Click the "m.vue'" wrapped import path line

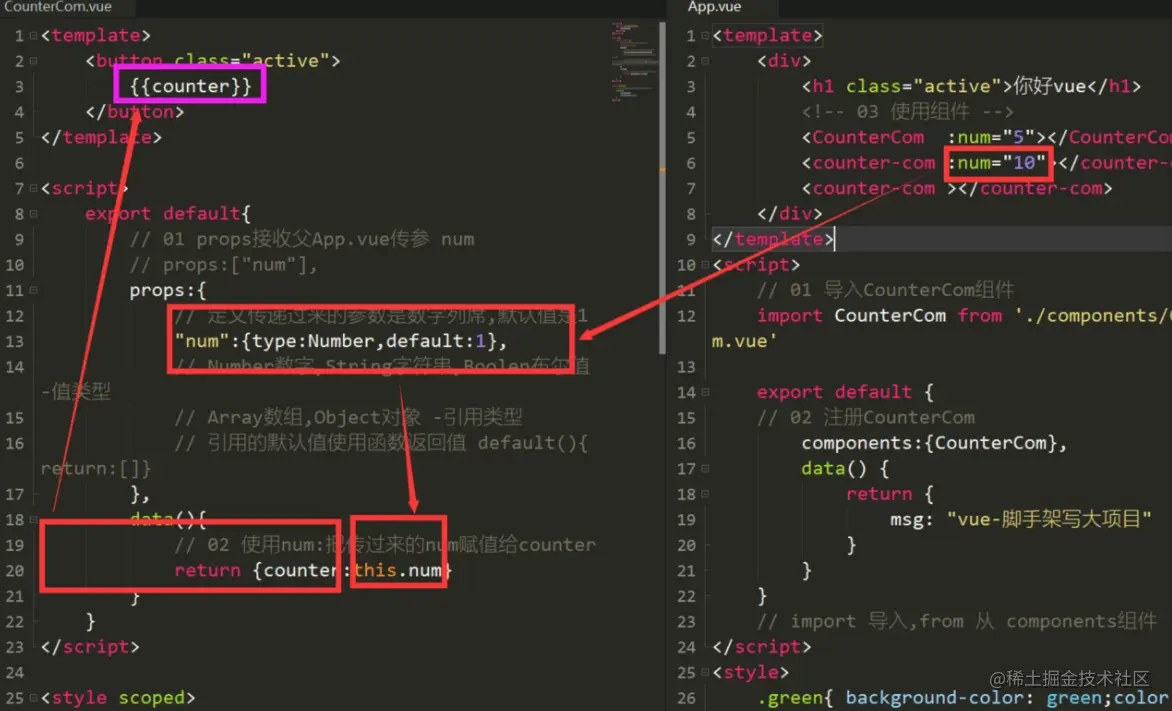[x=744, y=341]
